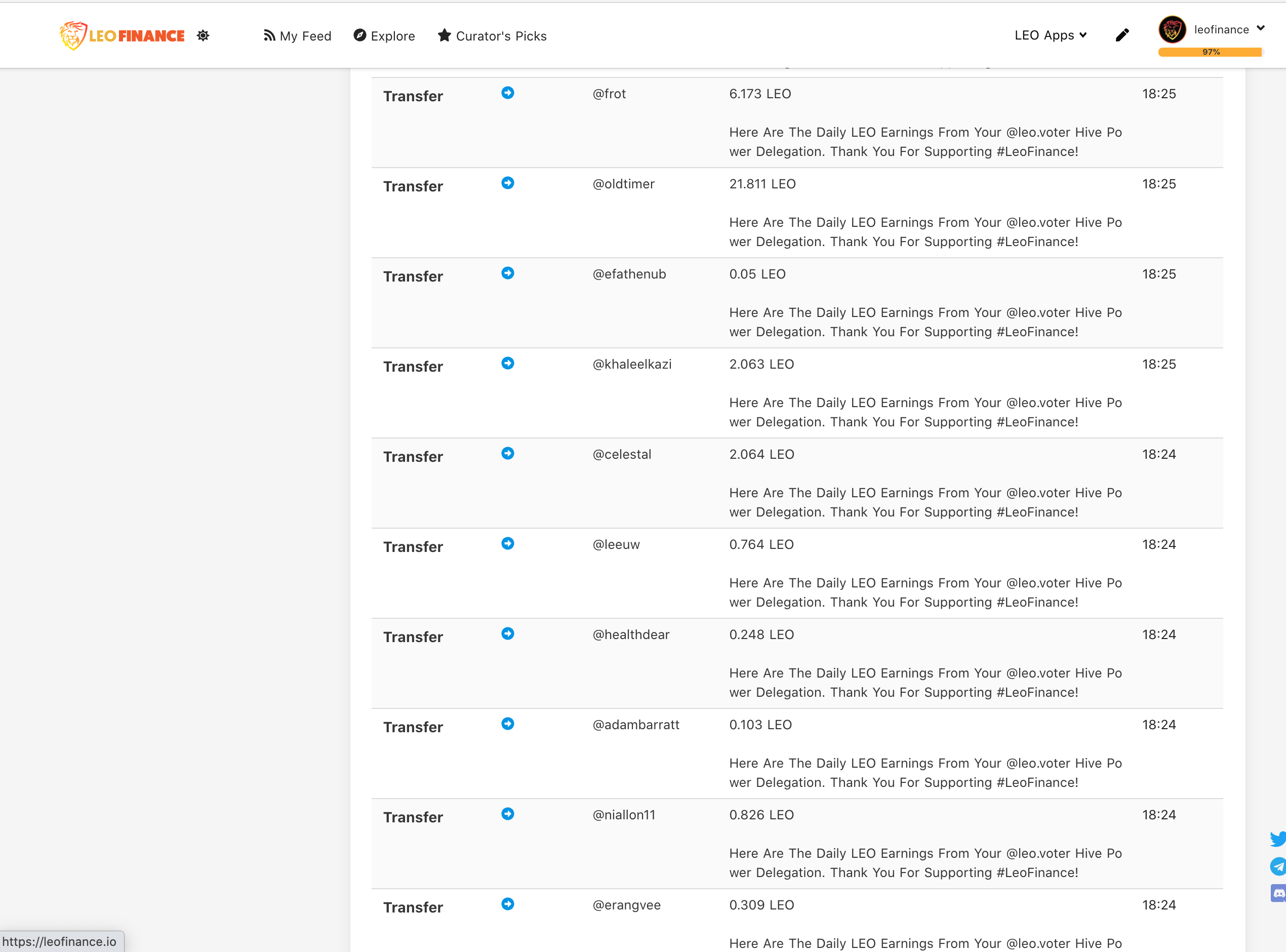Click the 21.811 LEO amount
This screenshot has width=1286, height=952.
pyautogui.click(x=762, y=184)
